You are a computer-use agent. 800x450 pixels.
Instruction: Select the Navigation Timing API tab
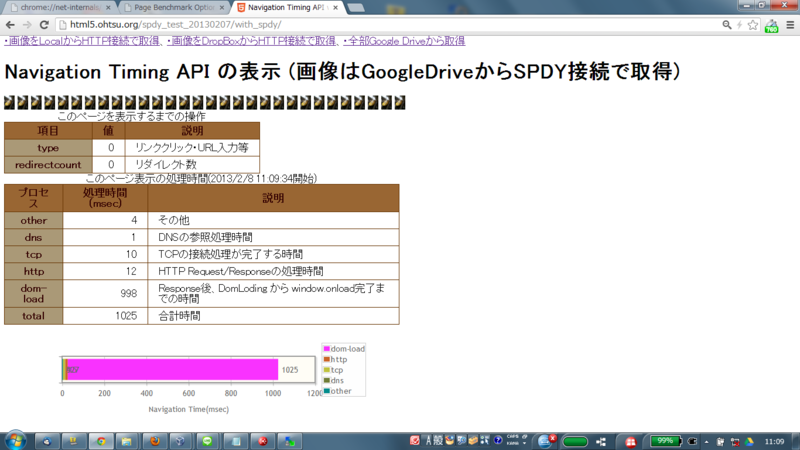pyautogui.click(x=285, y=8)
